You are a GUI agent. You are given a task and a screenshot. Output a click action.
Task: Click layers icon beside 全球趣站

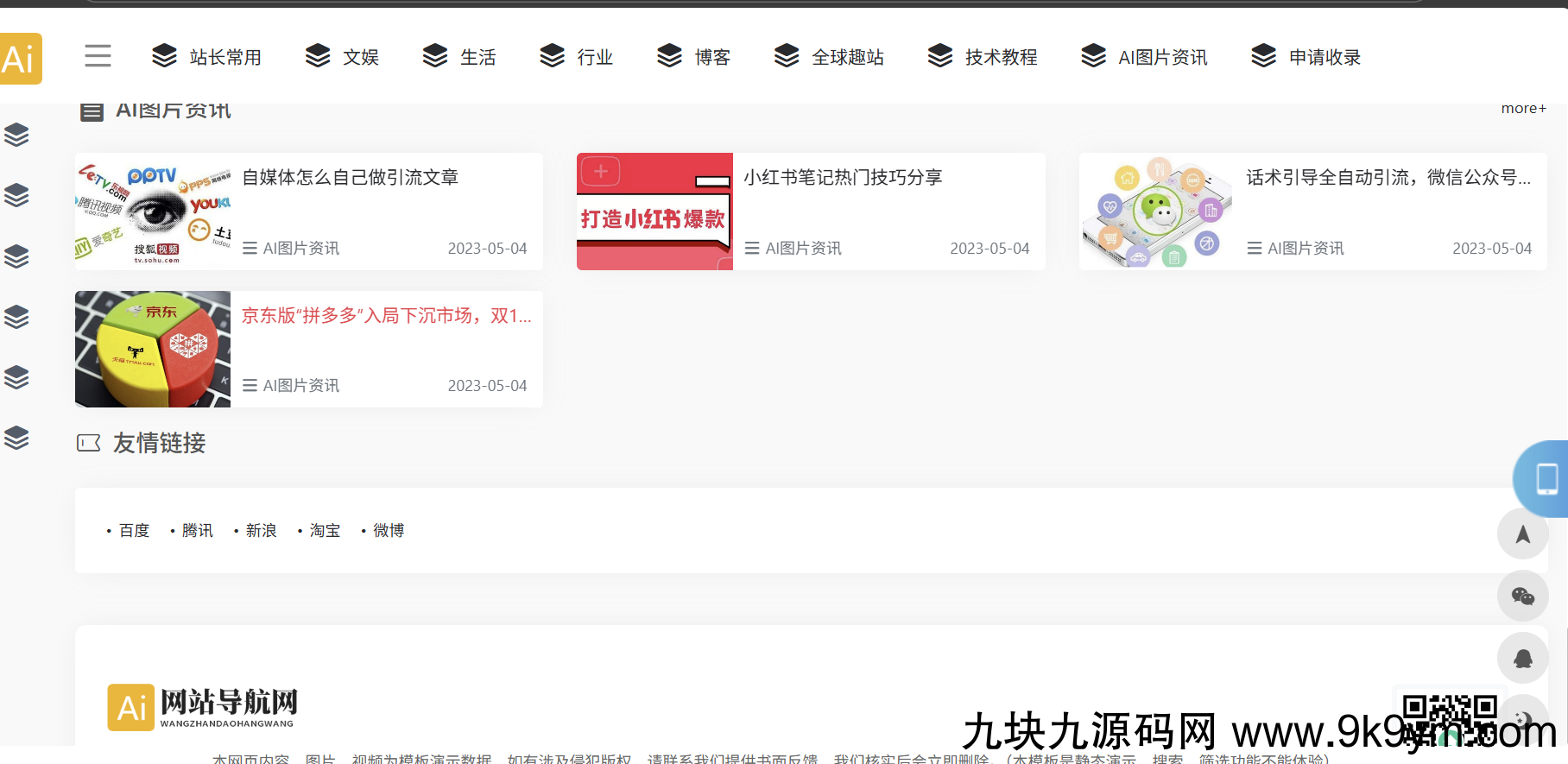[787, 55]
